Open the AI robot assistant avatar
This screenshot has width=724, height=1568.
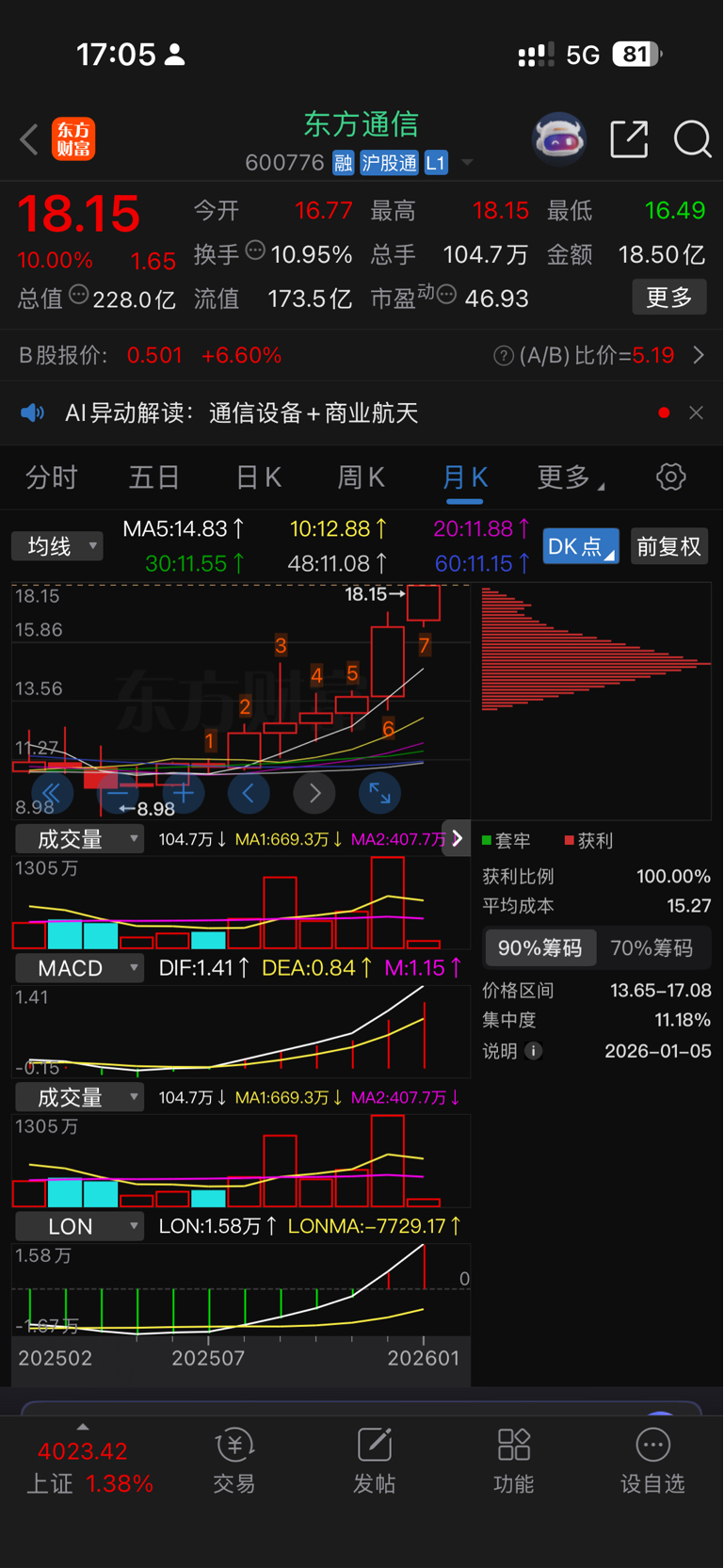559,139
